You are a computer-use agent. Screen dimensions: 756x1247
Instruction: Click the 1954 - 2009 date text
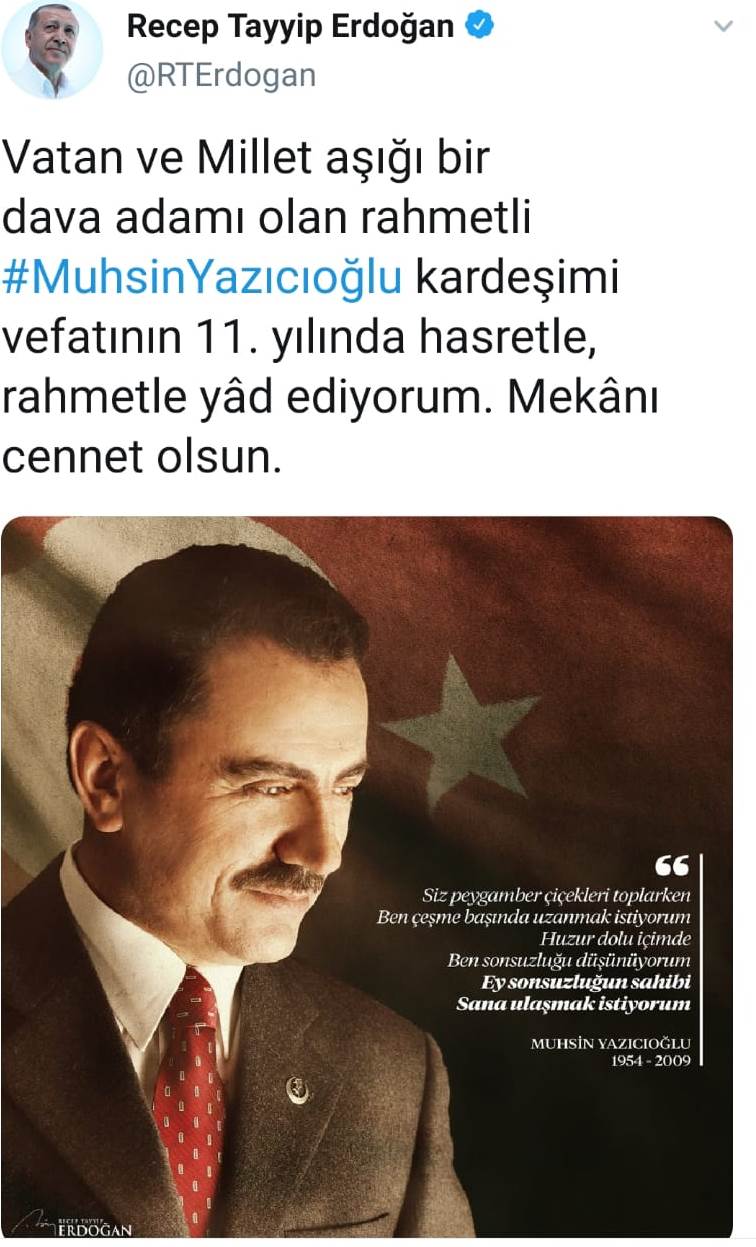tap(651, 1061)
